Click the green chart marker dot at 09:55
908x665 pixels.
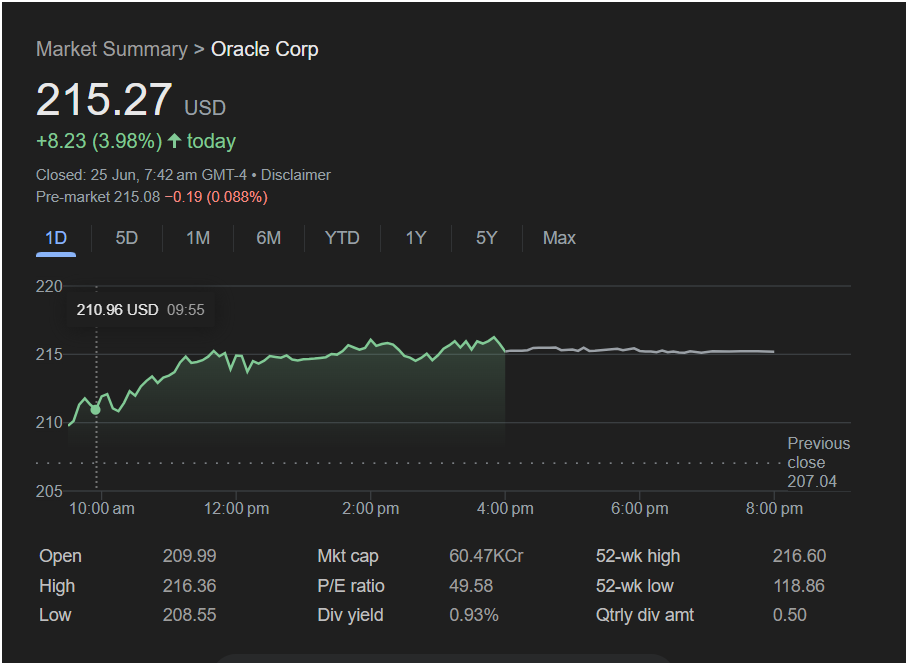click(x=96, y=410)
